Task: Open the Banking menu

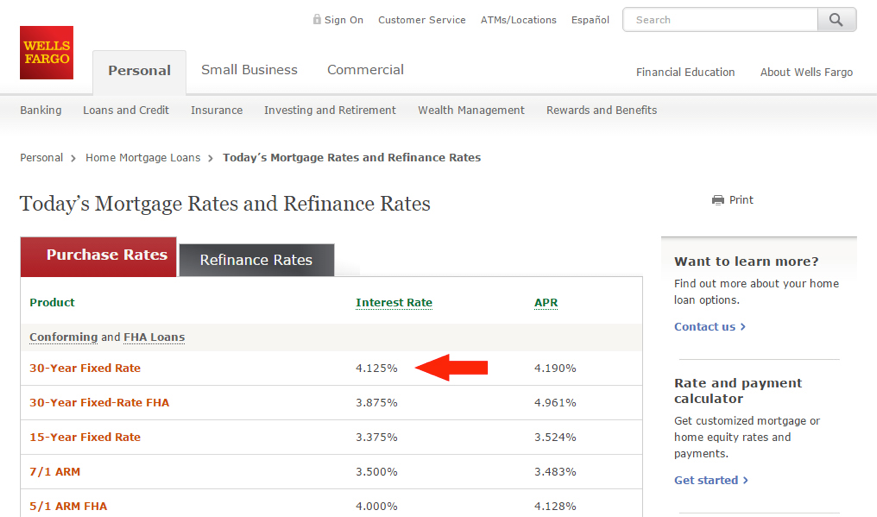Action: [x=41, y=110]
